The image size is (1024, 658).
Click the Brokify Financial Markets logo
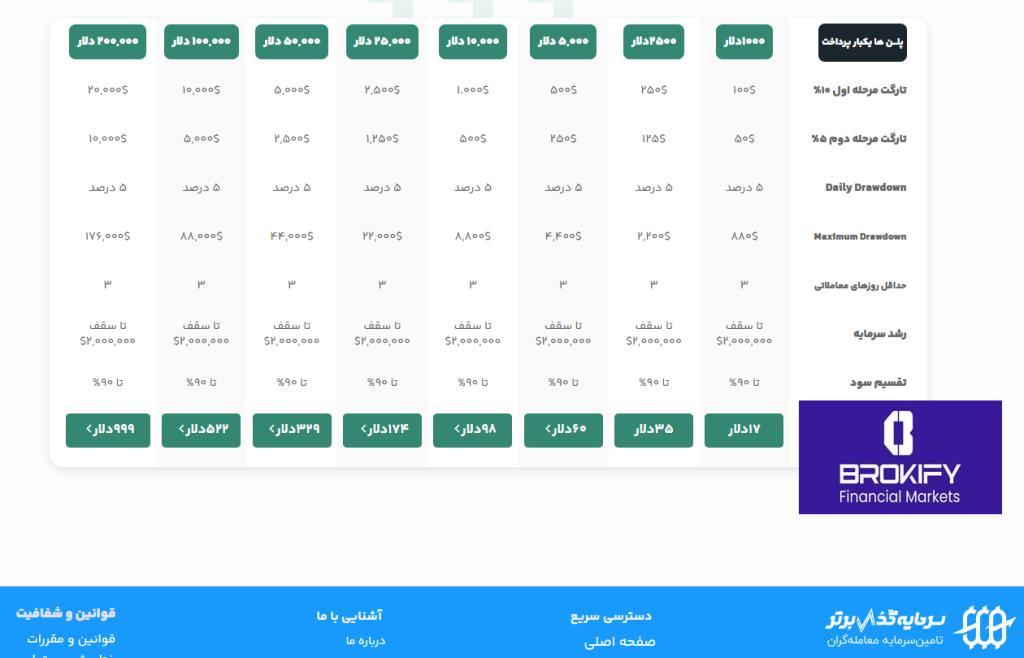tap(899, 457)
